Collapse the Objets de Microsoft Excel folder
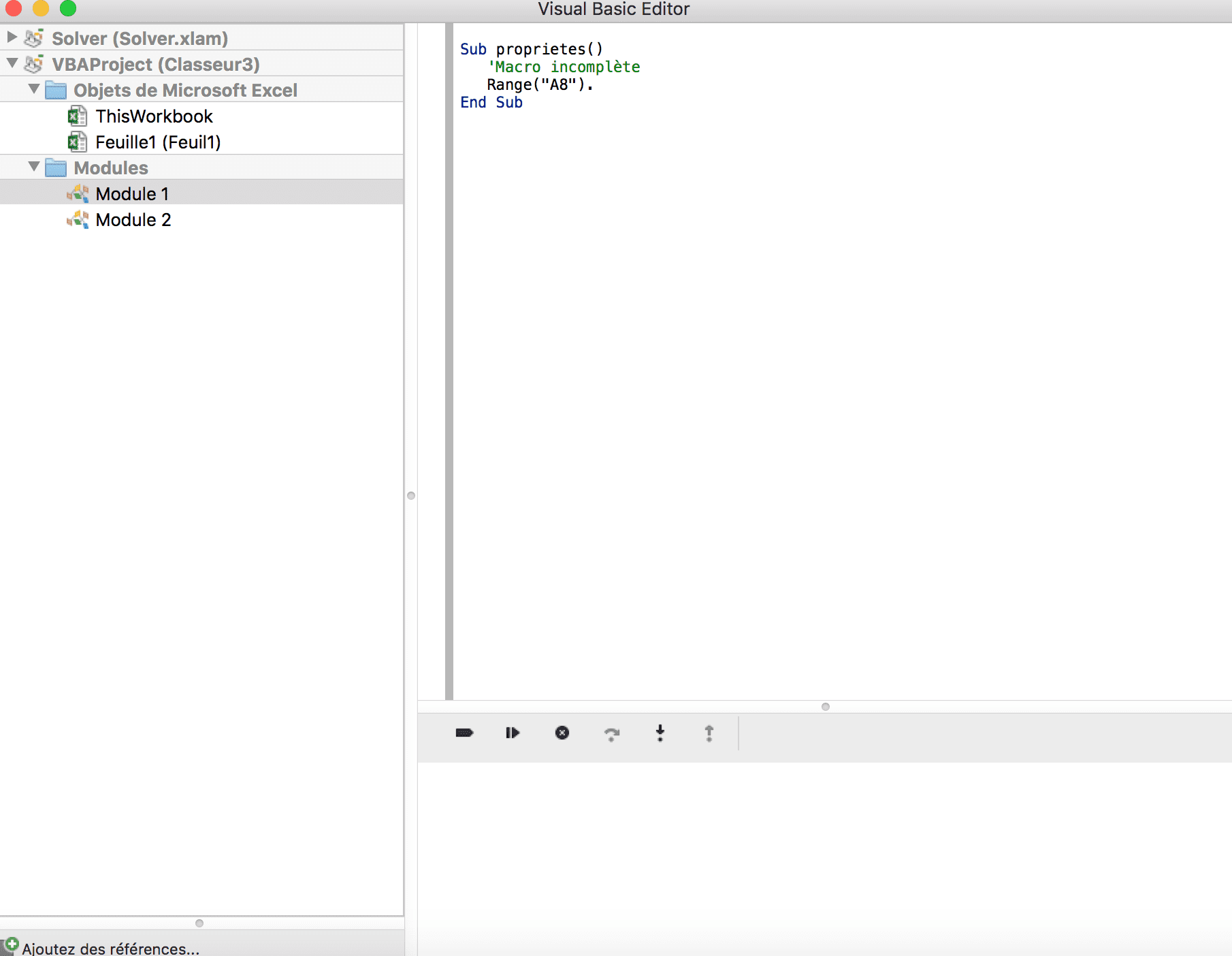The image size is (1232, 956). tap(33, 89)
